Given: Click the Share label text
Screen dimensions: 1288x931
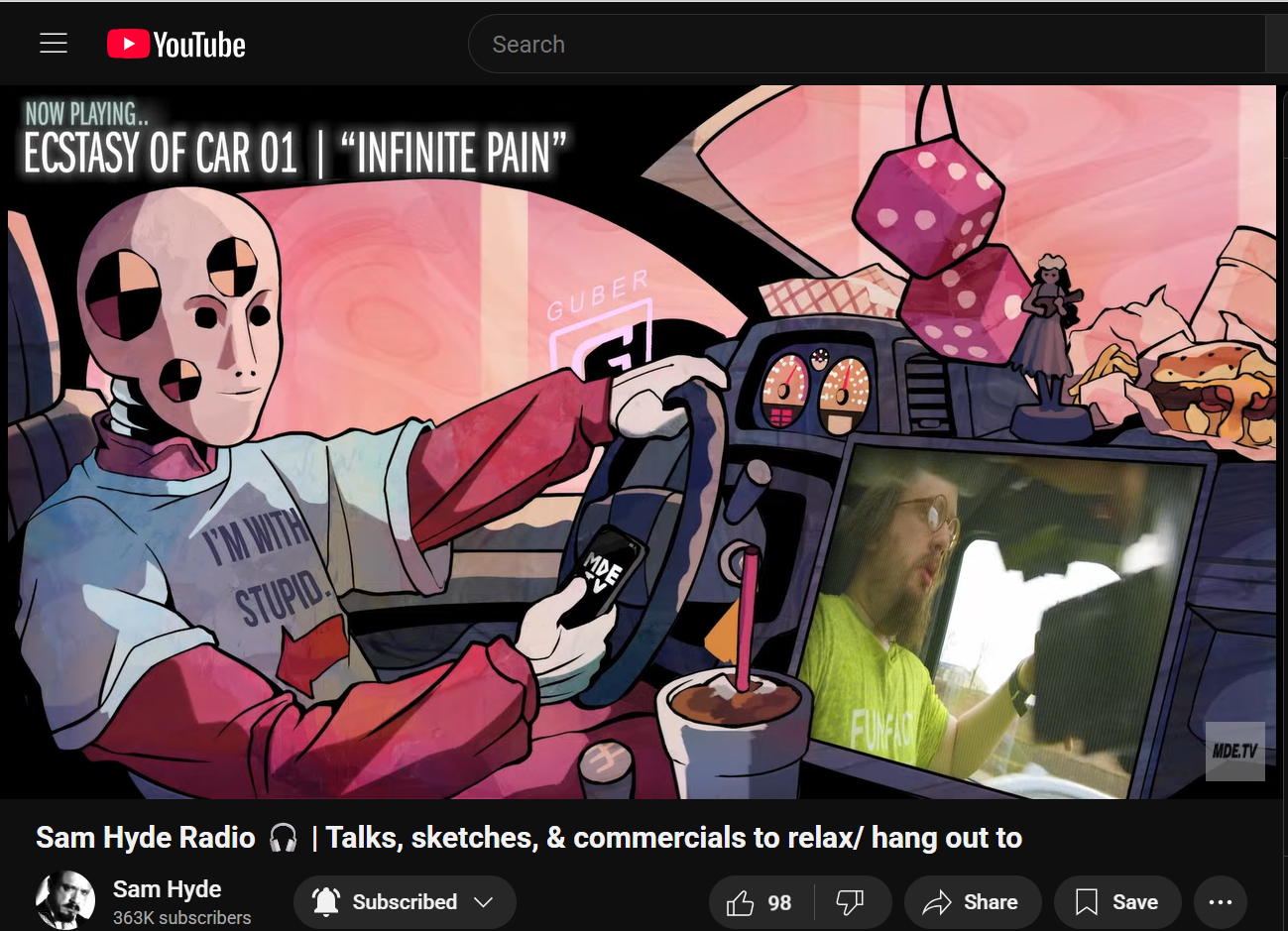Looking at the screenshot, I should (x=991, y=902).
